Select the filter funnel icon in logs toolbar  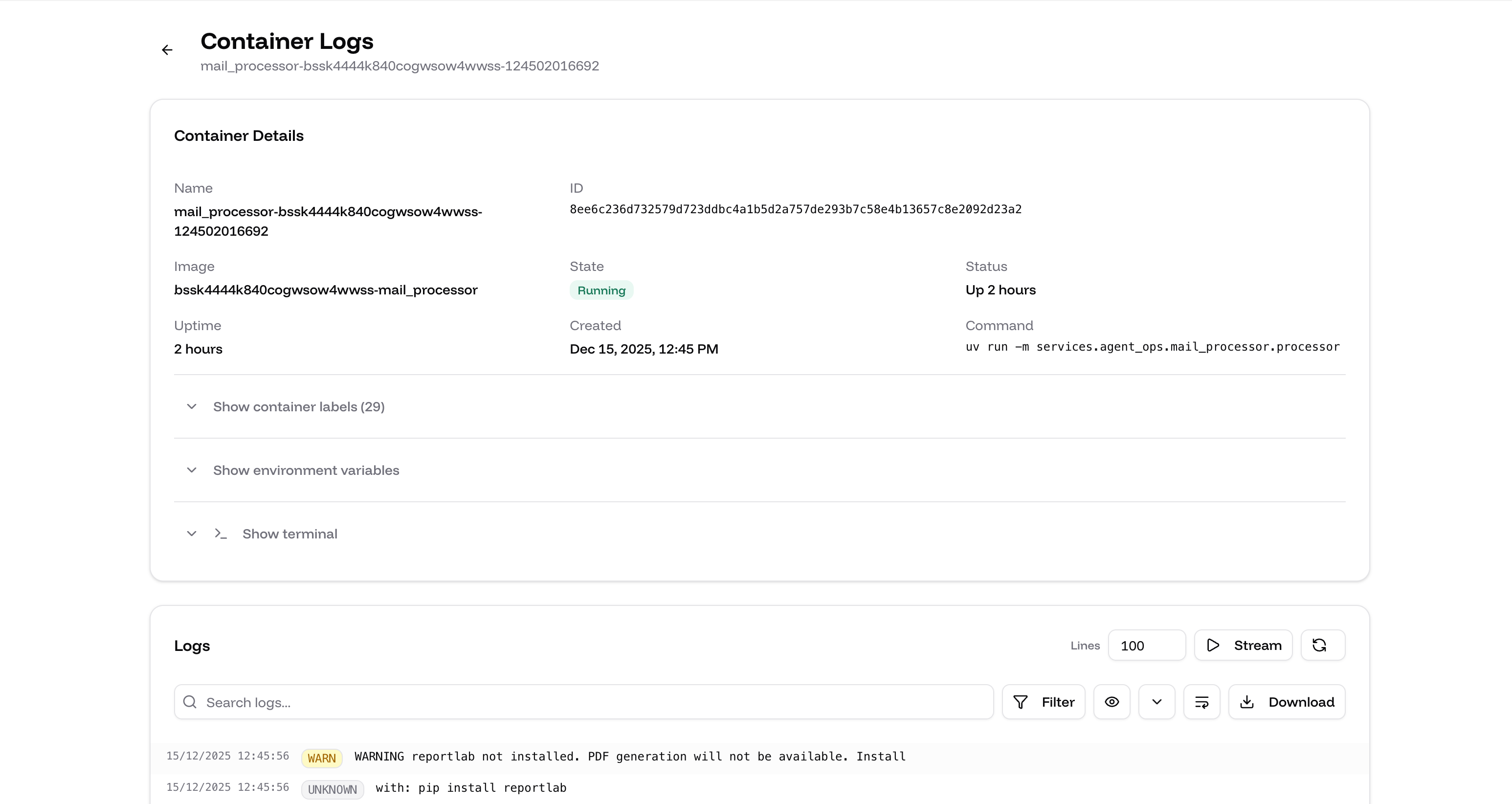tap(1022, 702)
